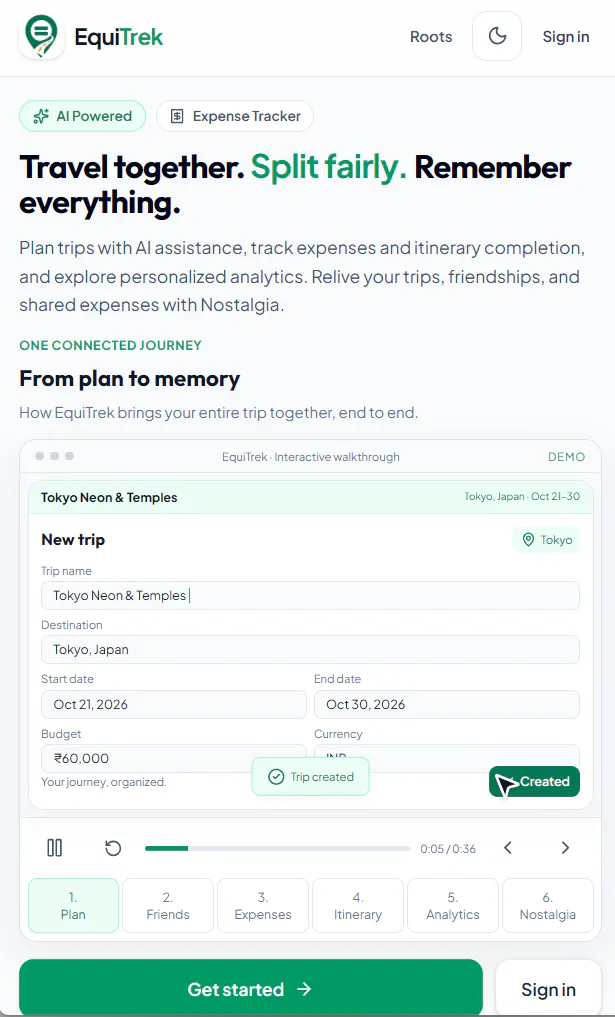Select the 2. Friends step tab
615x1017 pixels.
tap(168, 905)
